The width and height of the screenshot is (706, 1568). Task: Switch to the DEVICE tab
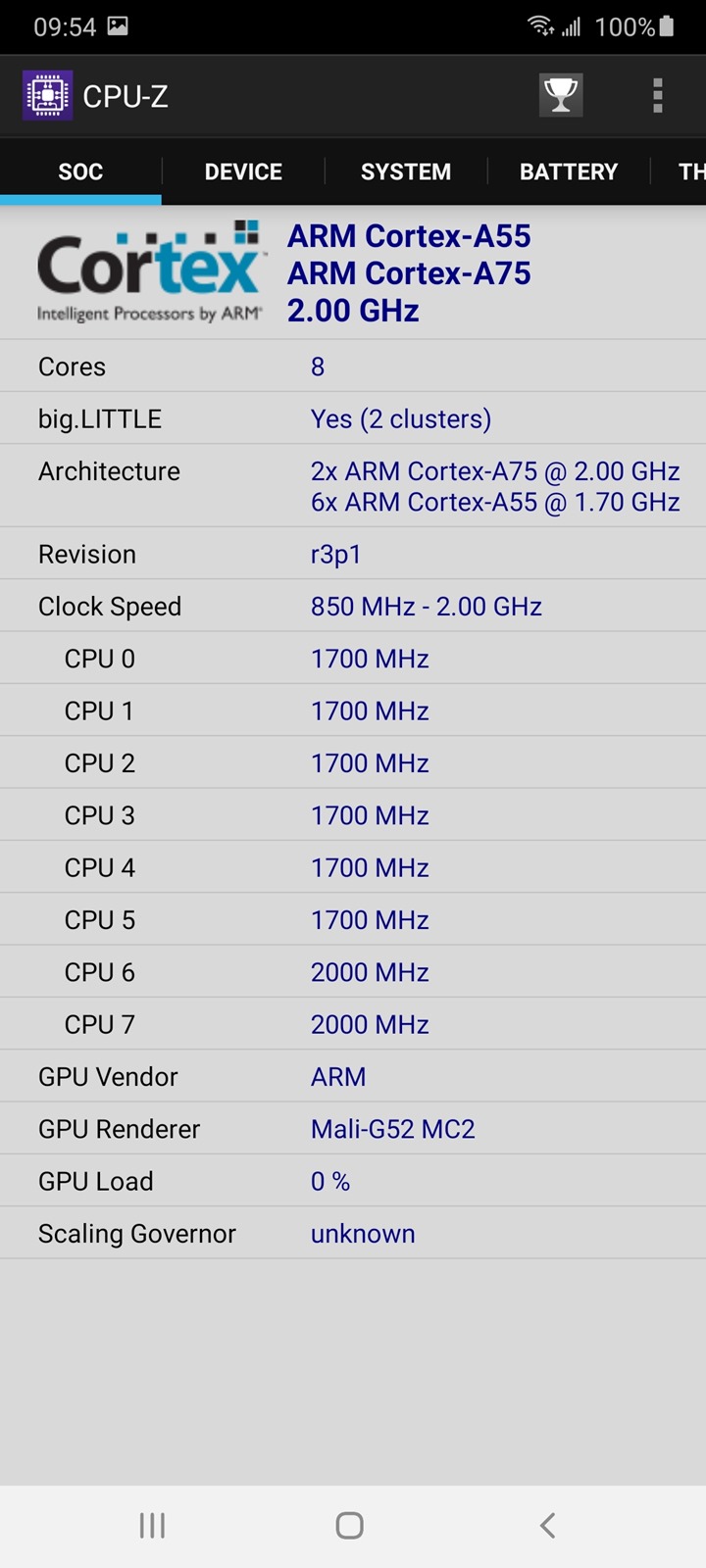[x=243, y=171]
